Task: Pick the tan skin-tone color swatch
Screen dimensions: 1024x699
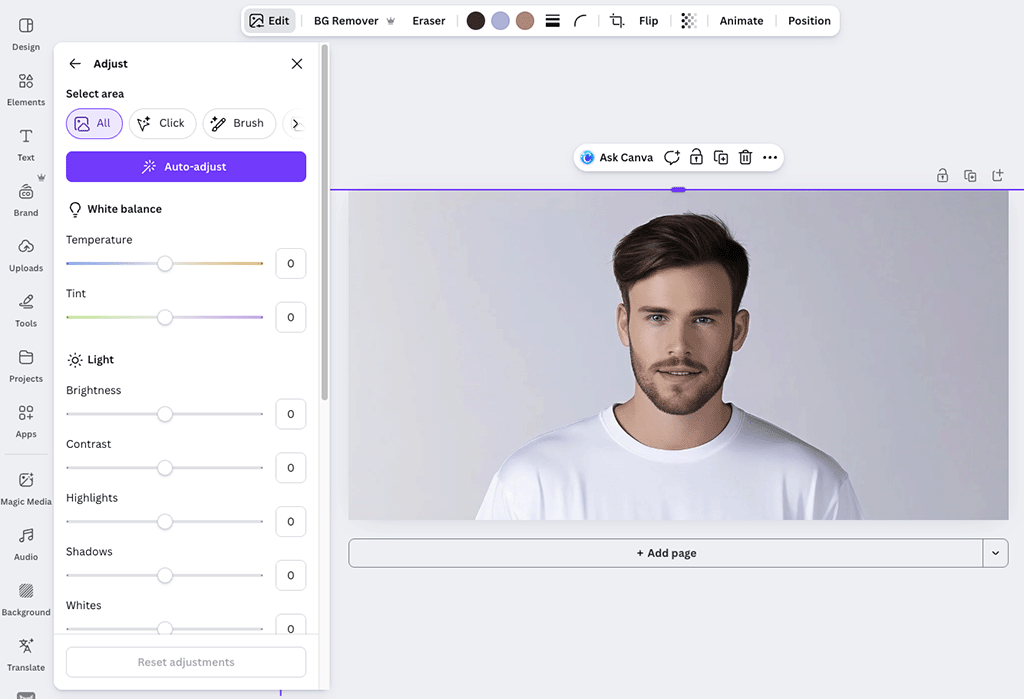Action: coord(525,21)
